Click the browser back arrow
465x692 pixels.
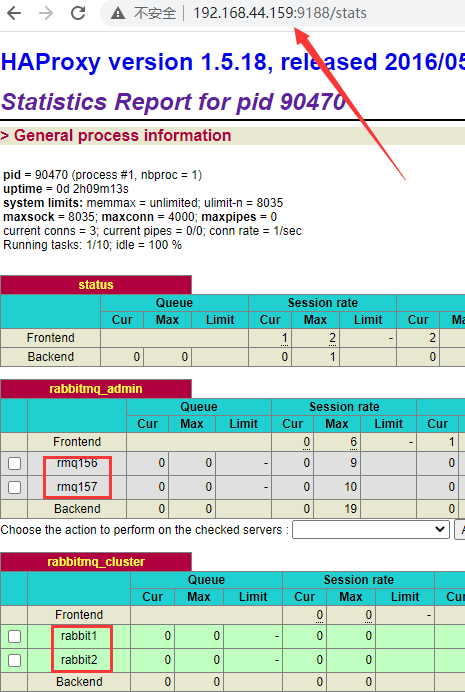point(14,13)
